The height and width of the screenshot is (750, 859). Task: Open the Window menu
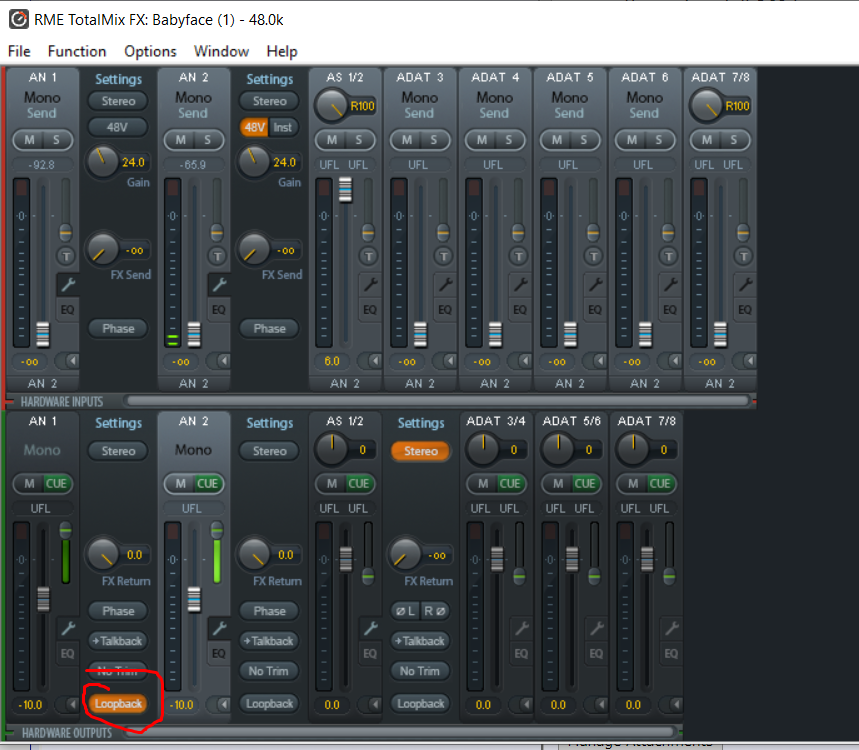click(x=221, y=51)
